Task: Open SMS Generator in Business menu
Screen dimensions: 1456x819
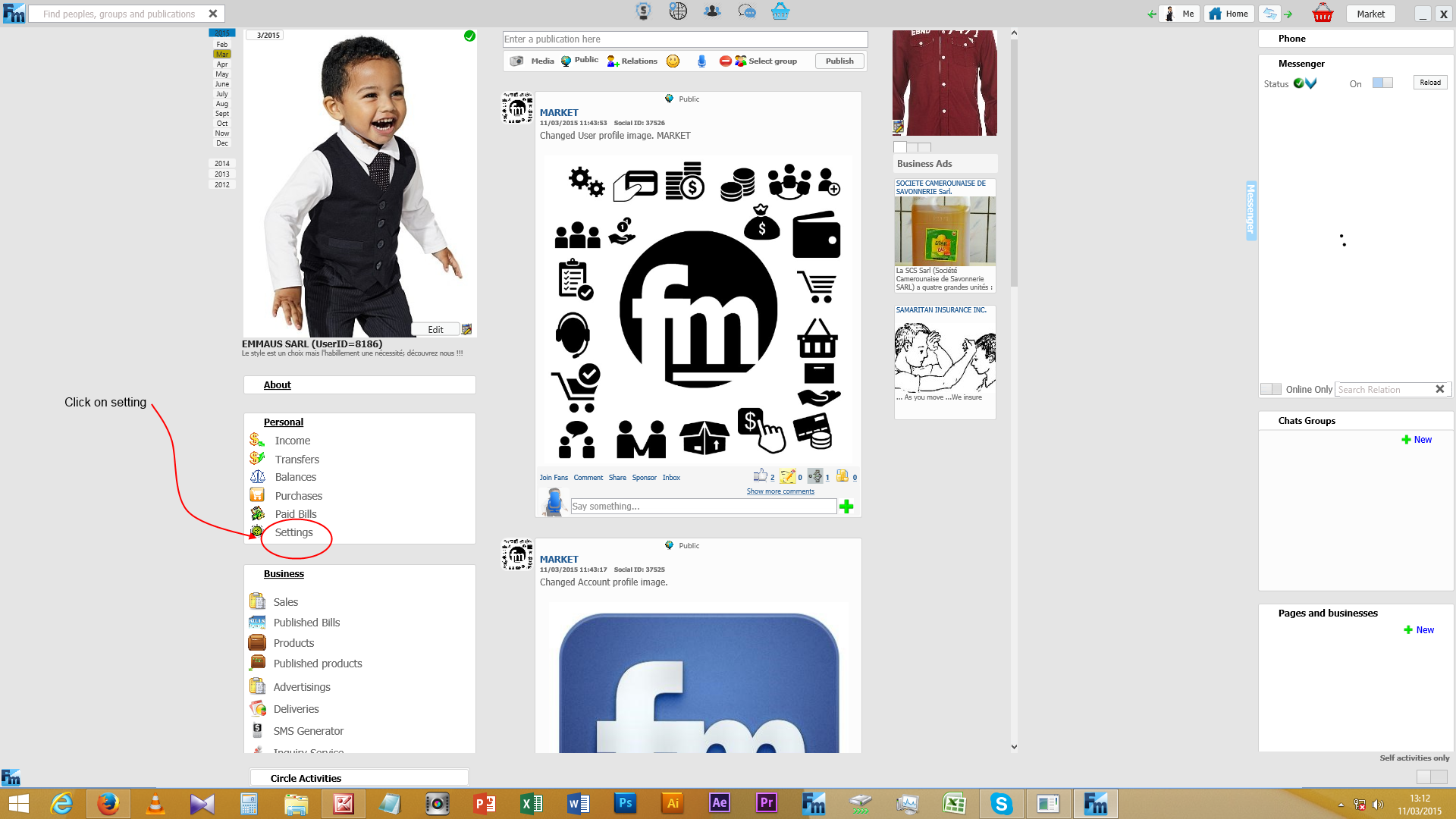Action: pyautogui.click(x=309, y=731)
